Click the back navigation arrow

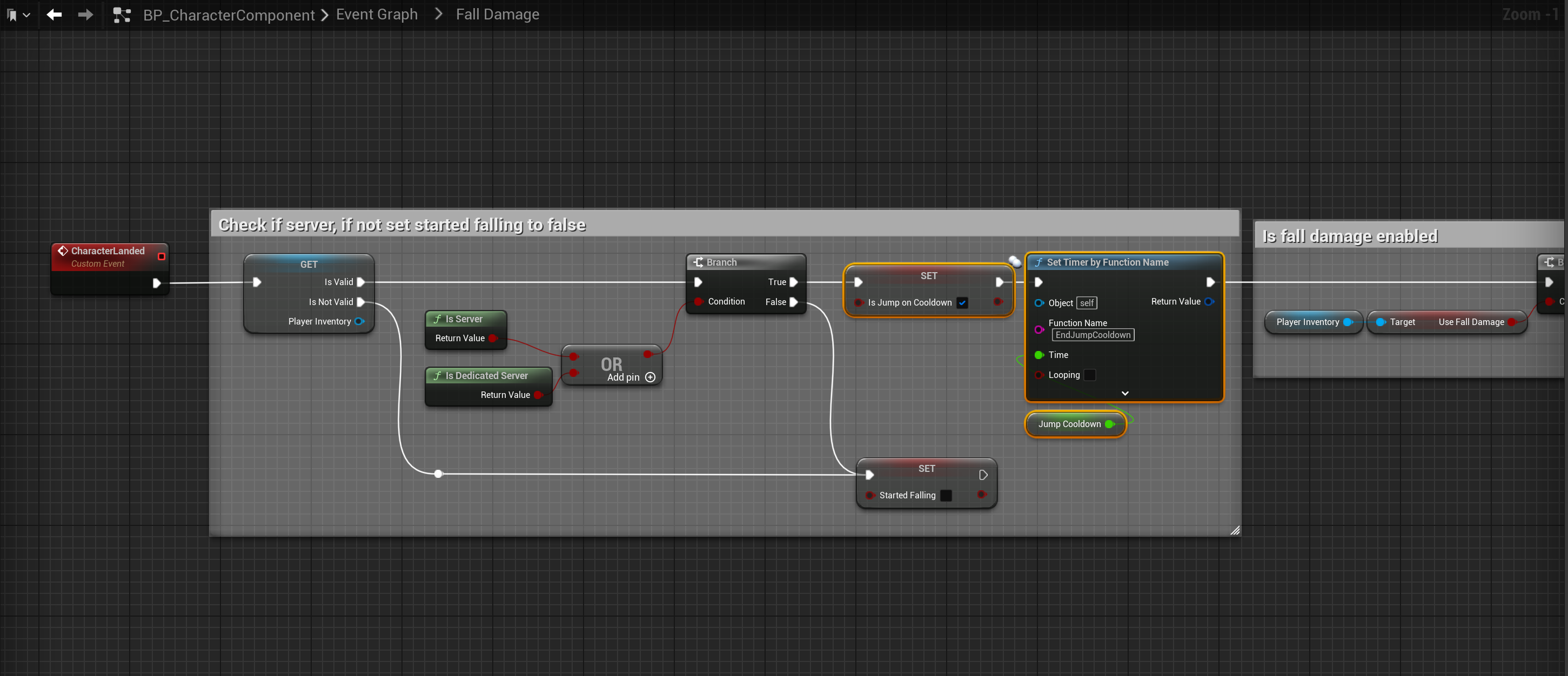[x=54, y=14]
